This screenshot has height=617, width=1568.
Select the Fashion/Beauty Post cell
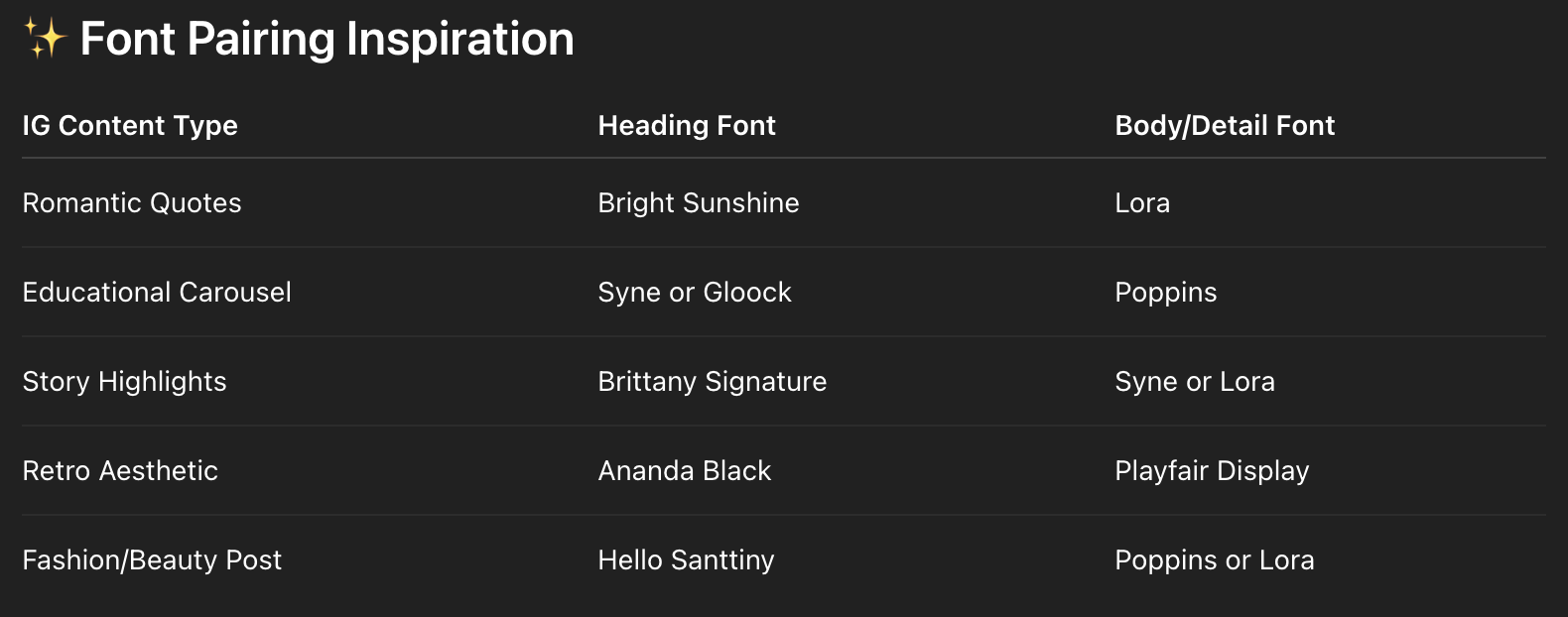[x=152, y=559]
